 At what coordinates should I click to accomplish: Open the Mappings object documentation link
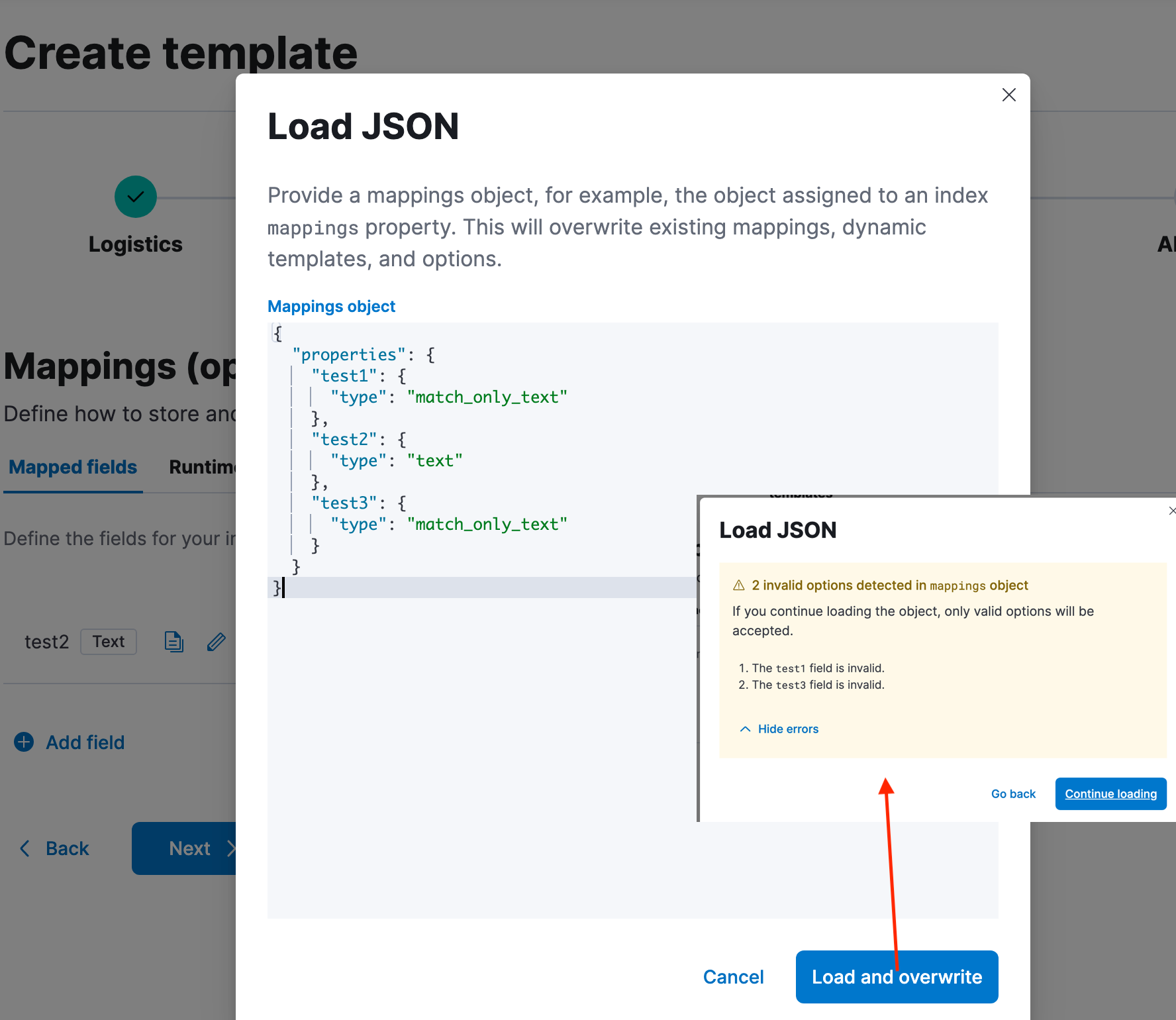coord(331,306)
